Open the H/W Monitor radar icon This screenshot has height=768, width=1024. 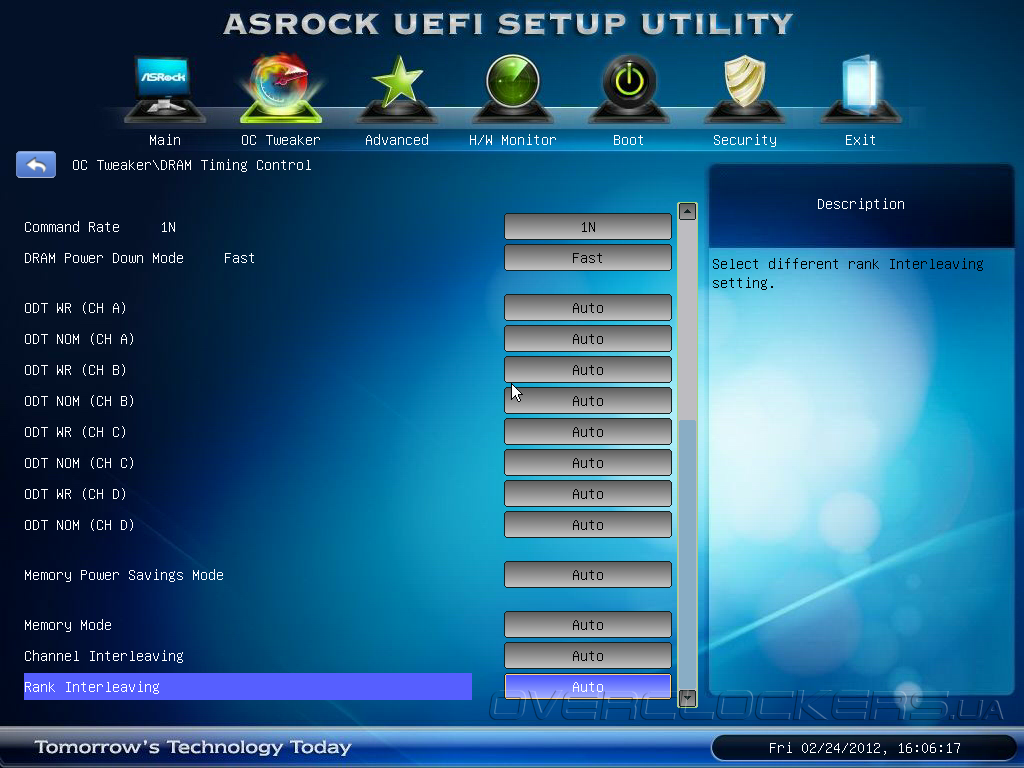(513, 89)
